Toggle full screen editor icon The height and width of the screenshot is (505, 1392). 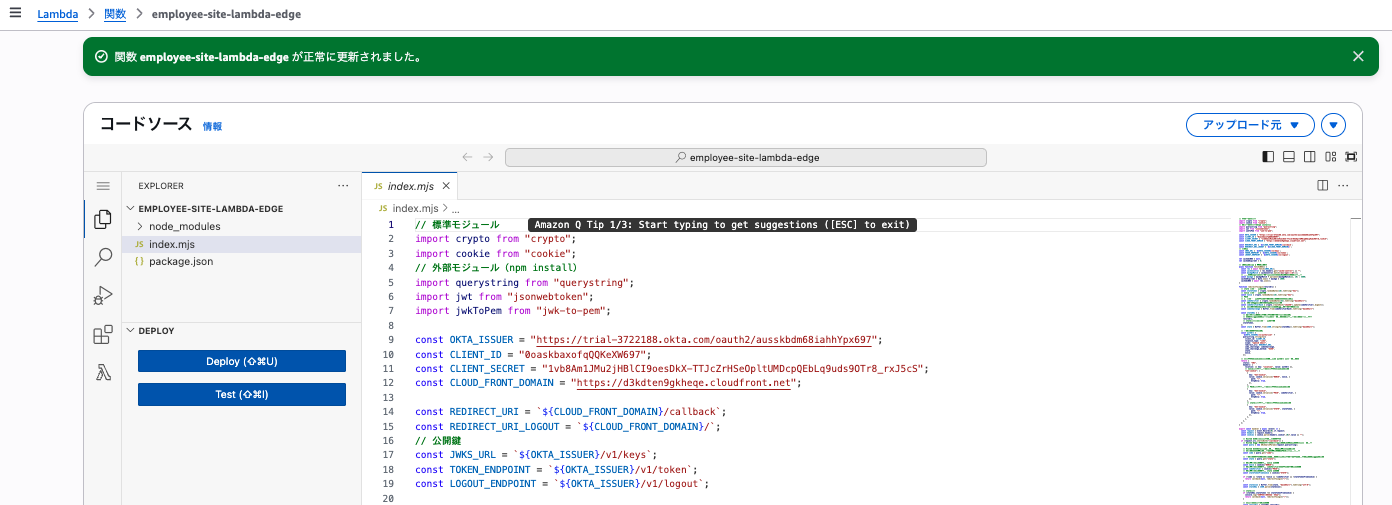pos(1352,157)
